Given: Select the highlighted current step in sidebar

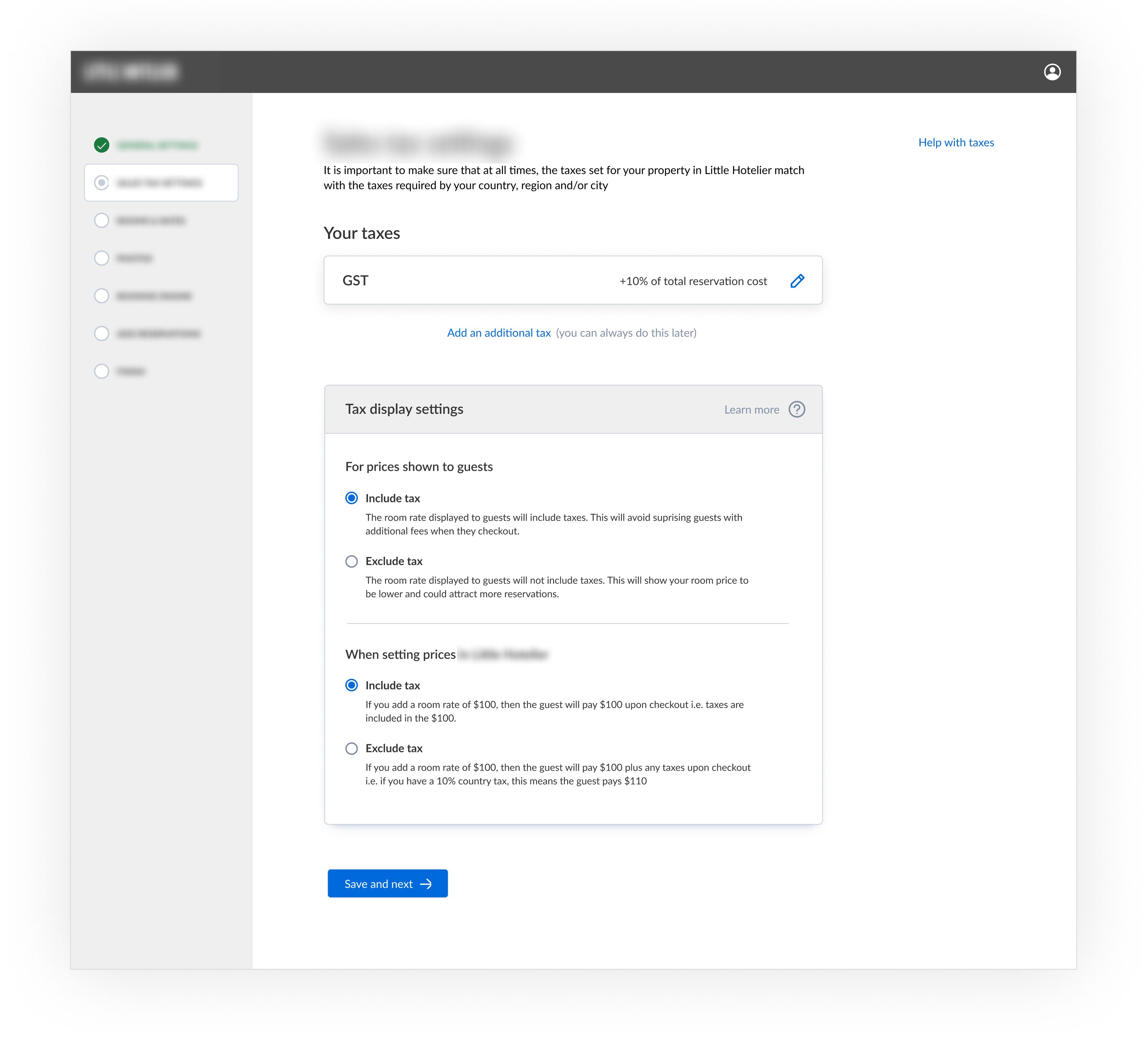Looking at the screenshot, I should click(x=161, y=183).
